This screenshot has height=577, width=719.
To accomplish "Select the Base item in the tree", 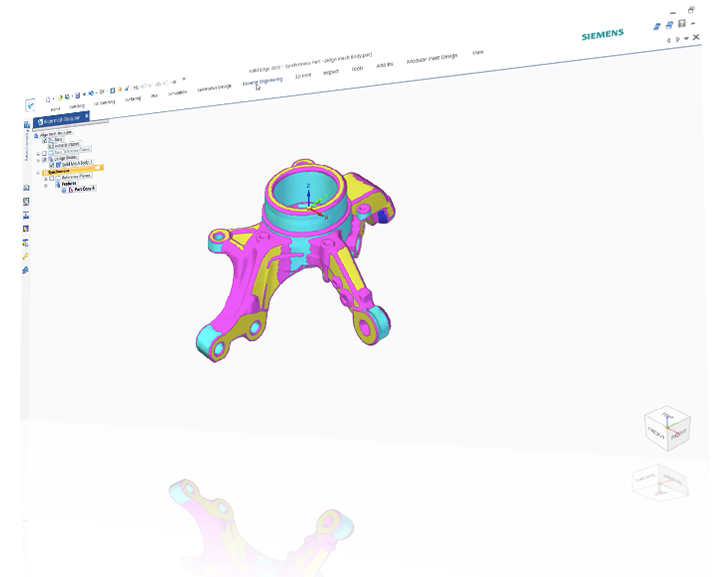I will pos(58,139).
